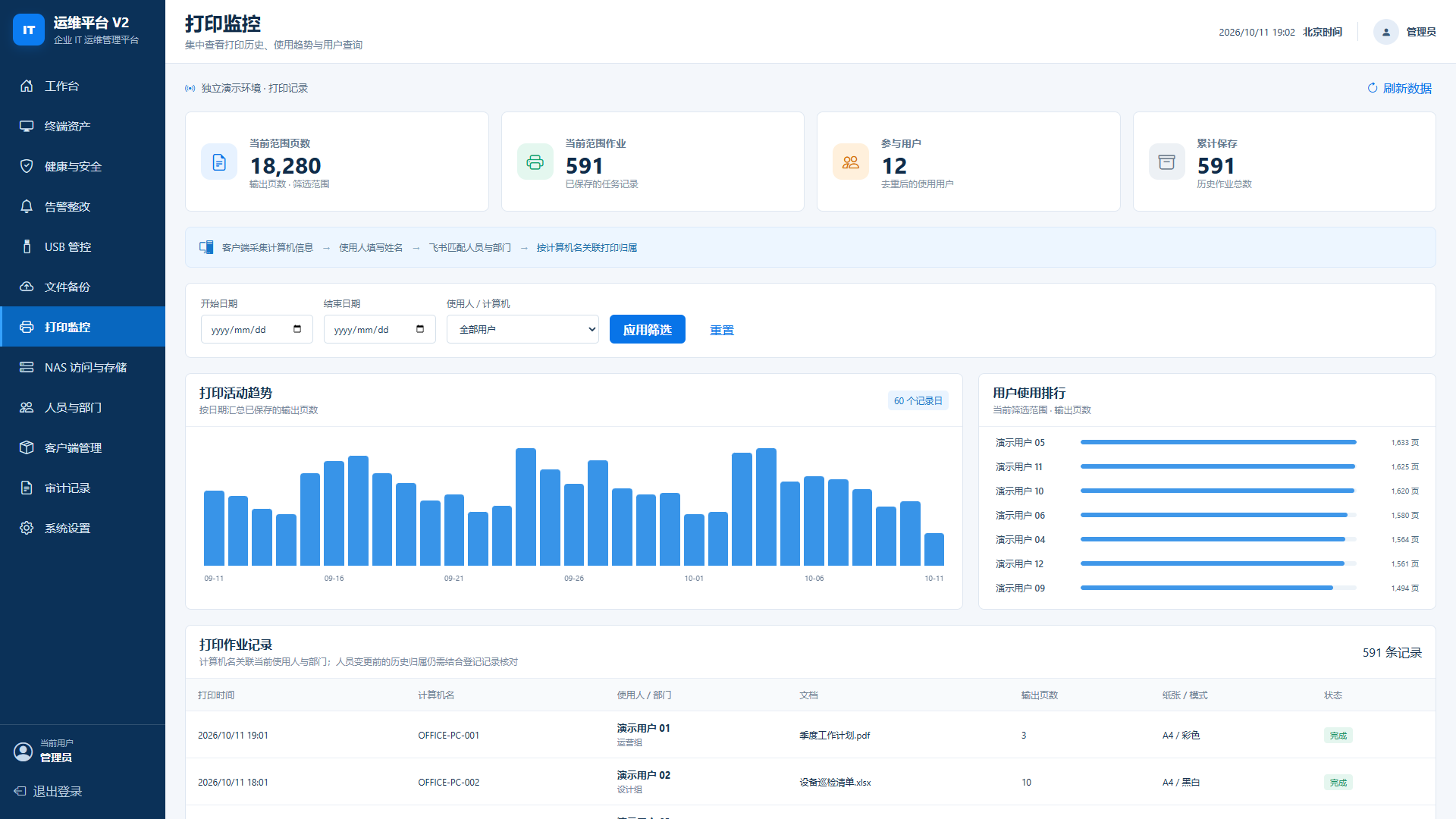Click the 输出页数 column header
Screen dimensions: 1456x819
point(1040,695)
